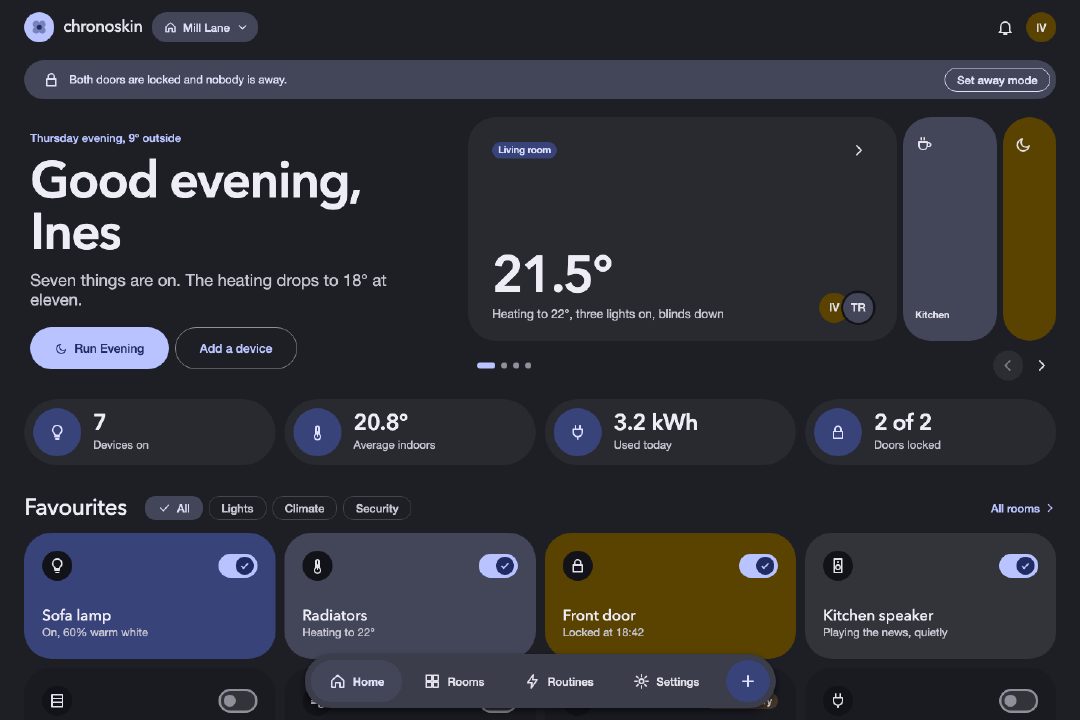This screenshot has height=720, width=1080.
Task: Open the moon-icon room card
Action: (x=1030, y=229)
